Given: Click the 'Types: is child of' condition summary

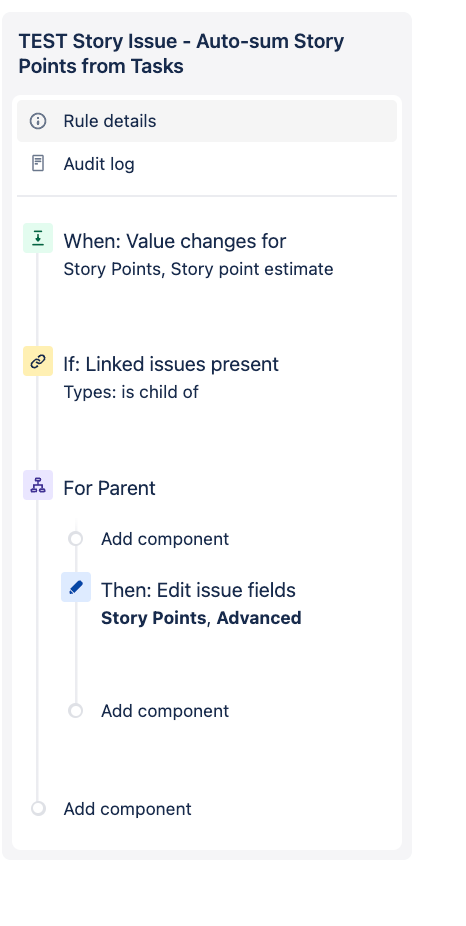Looking at the screenshot, I should (x=131, y=392).
